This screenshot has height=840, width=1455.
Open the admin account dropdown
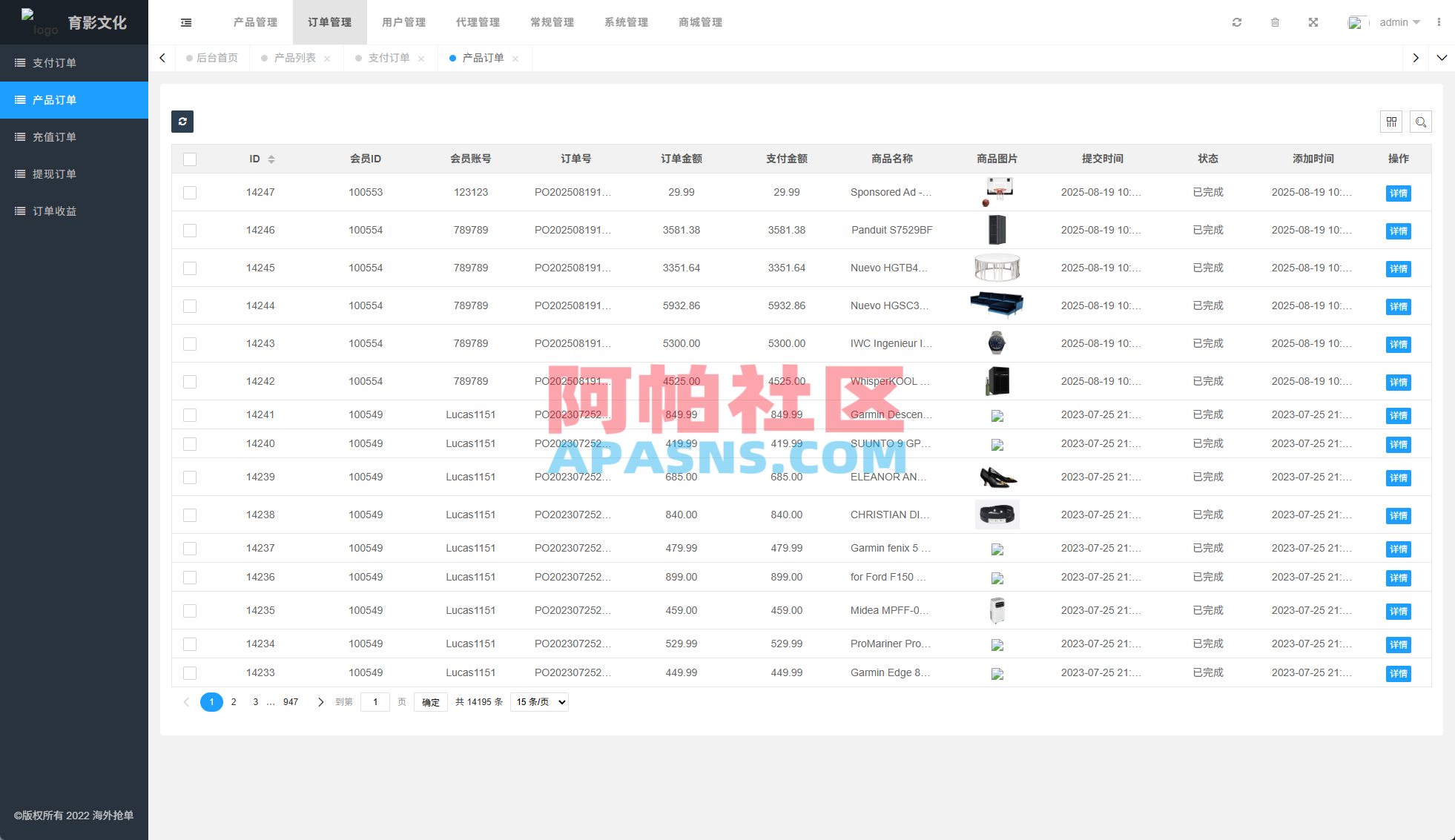click(1398, 22)
